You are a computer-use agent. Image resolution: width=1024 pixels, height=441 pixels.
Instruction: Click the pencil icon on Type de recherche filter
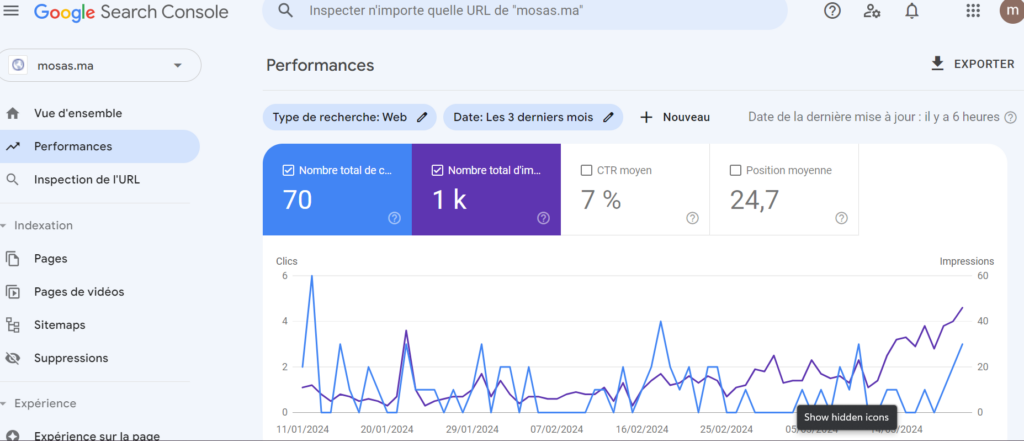pos(422,117)
